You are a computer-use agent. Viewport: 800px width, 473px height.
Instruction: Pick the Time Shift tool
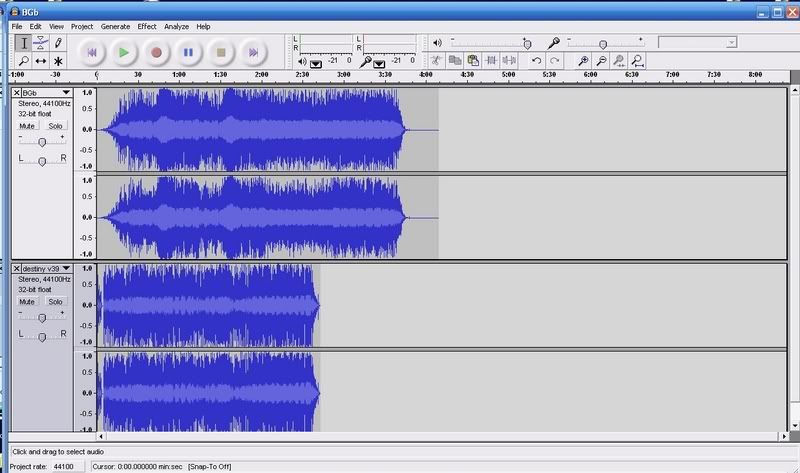(41, 62)
